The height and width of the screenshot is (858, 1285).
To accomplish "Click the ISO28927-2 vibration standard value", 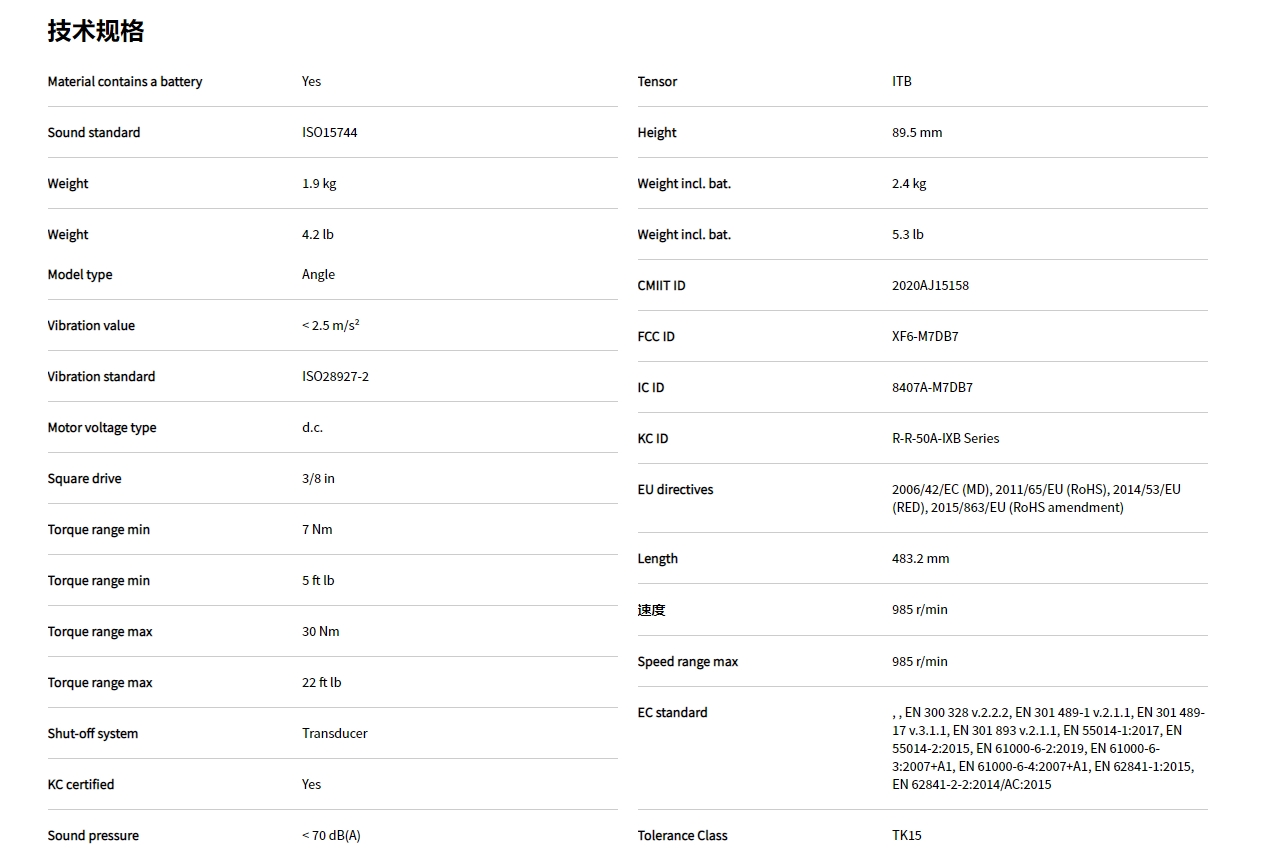I will pos(335,376).
